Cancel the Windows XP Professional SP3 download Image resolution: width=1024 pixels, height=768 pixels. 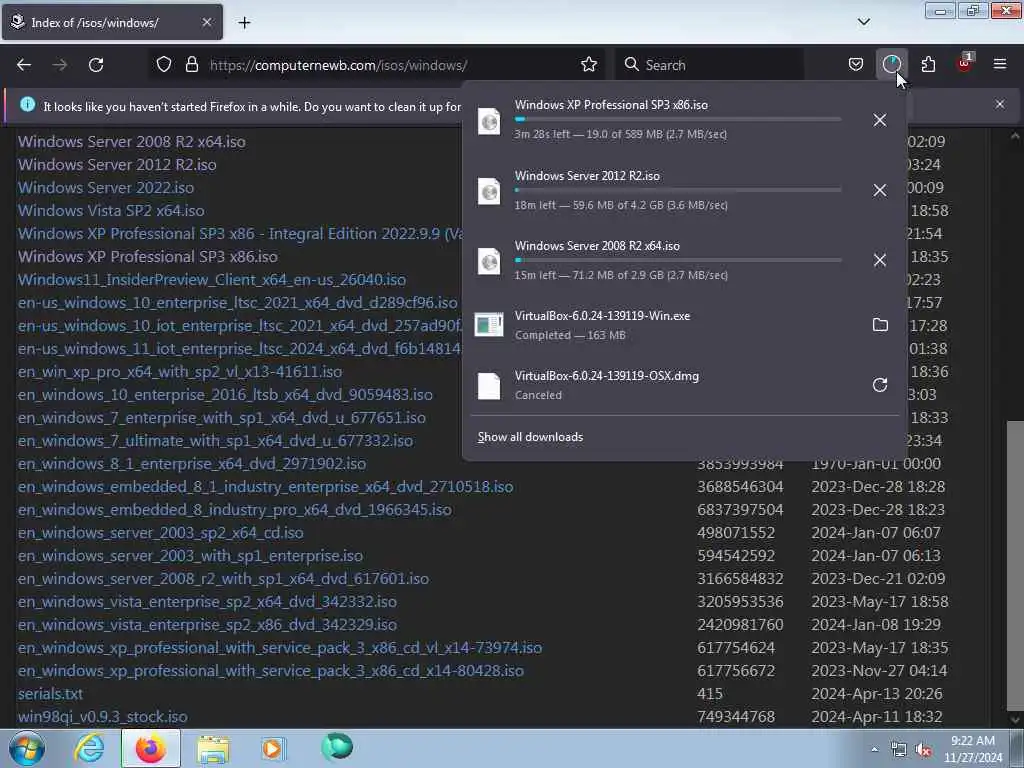(x=880, y=120)
